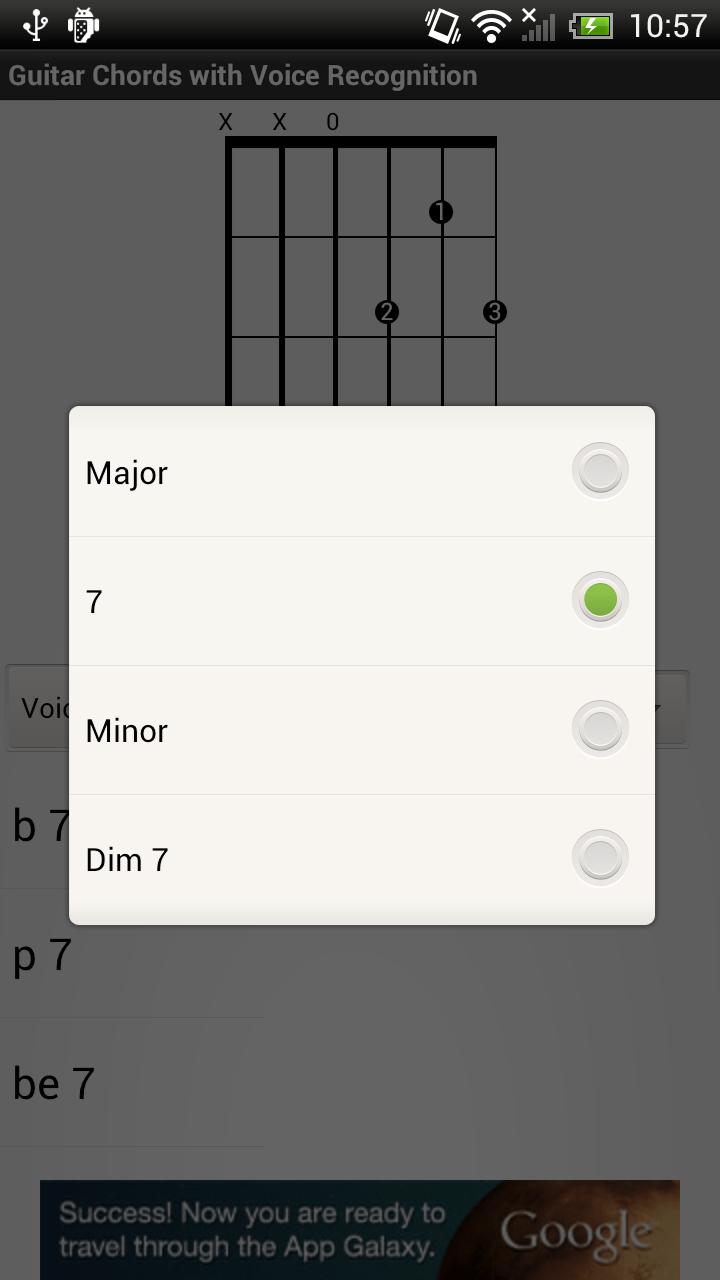
Task: Open the Google App Galaxy ad banner
Action: click(x=360, y=1230)
